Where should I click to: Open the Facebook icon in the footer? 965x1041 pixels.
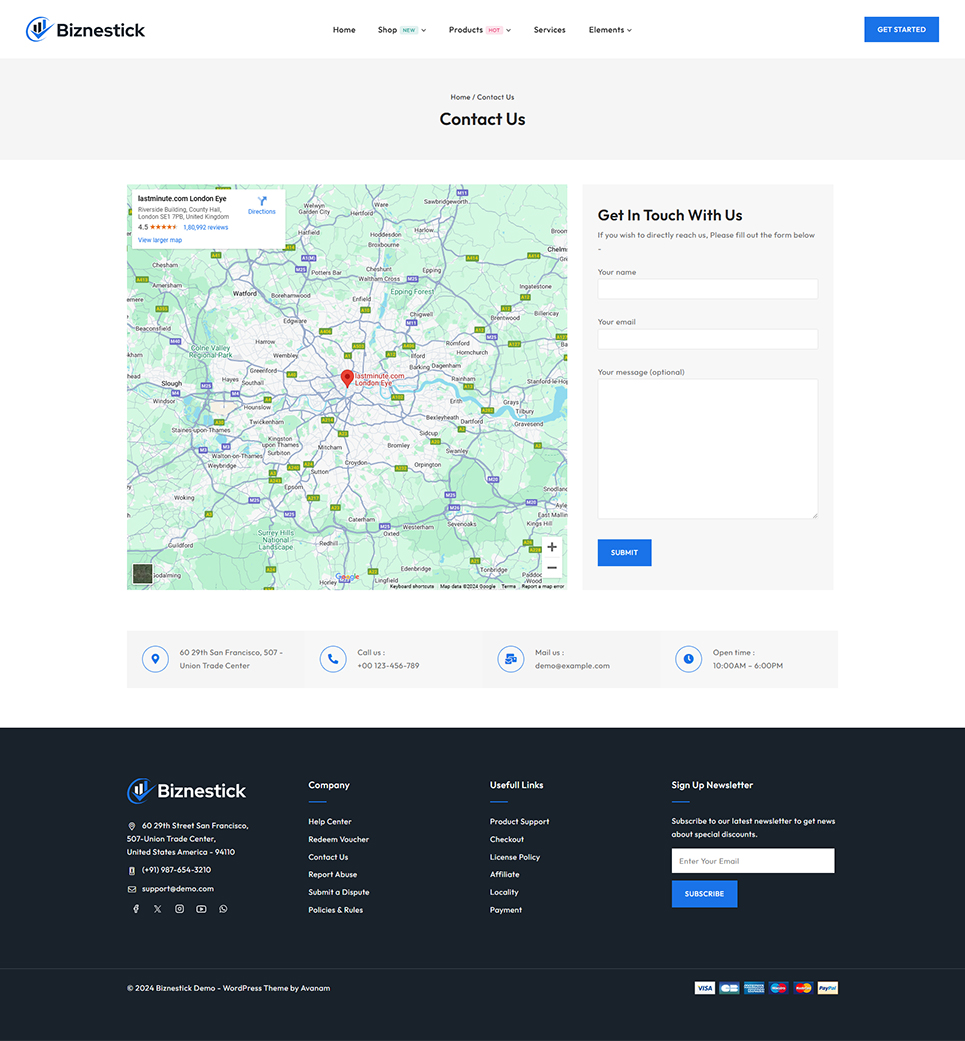[x=136, y=908]
